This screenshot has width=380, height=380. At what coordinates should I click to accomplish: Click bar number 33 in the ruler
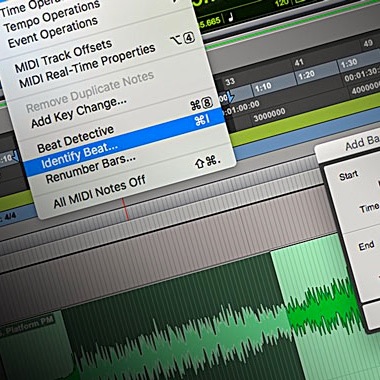(x=230, y=81)
